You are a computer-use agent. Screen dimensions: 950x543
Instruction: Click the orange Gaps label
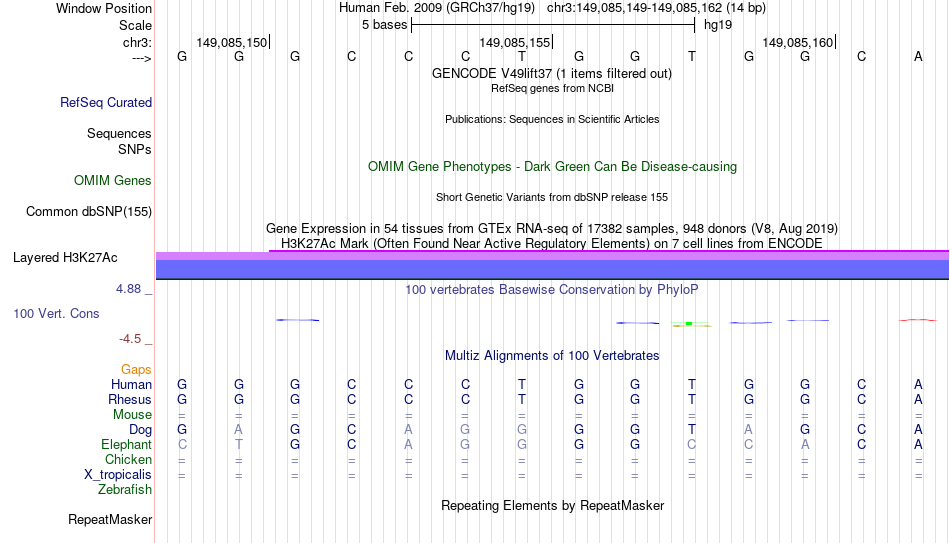(136, 369)
